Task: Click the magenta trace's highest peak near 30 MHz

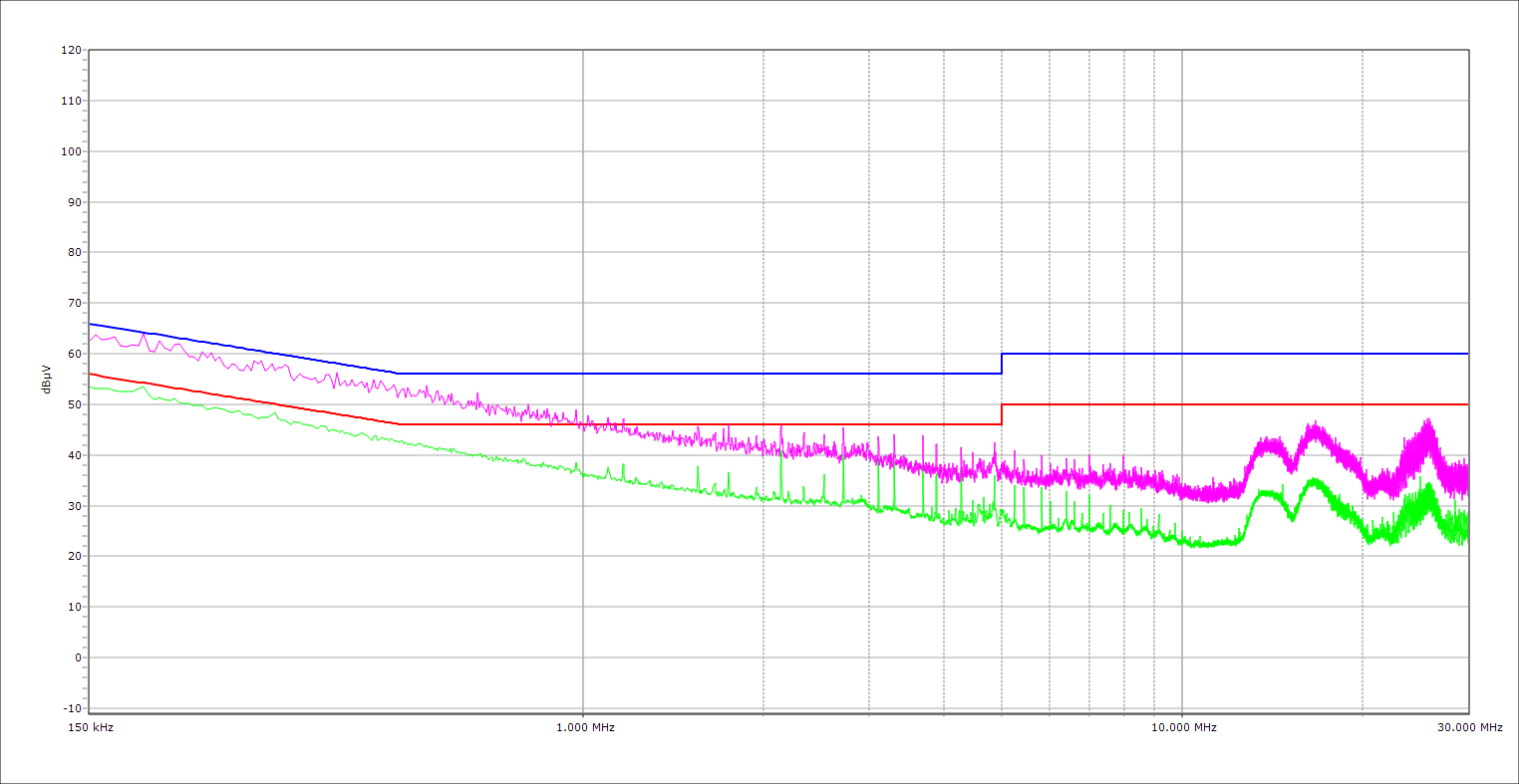Action: pos(1428,421)
